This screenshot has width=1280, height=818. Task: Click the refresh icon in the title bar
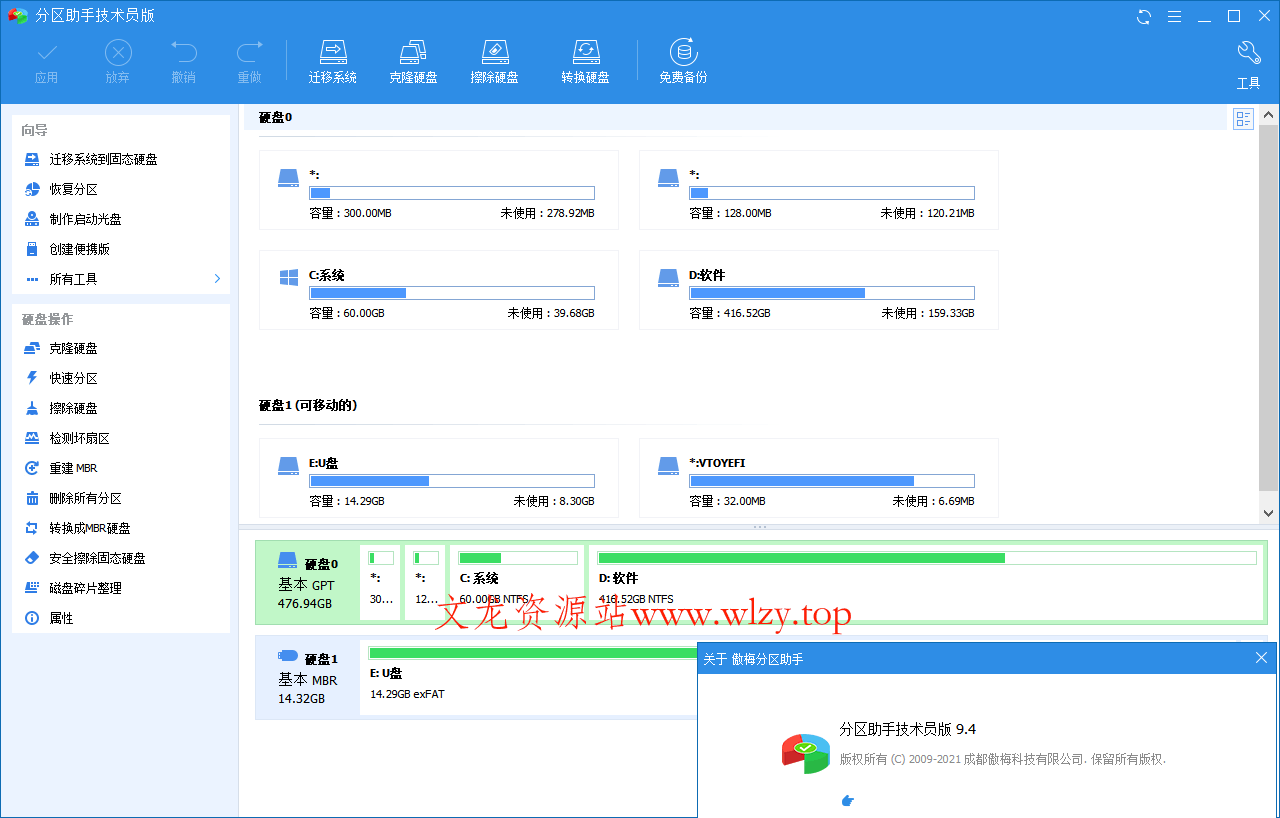point(1142,16)
